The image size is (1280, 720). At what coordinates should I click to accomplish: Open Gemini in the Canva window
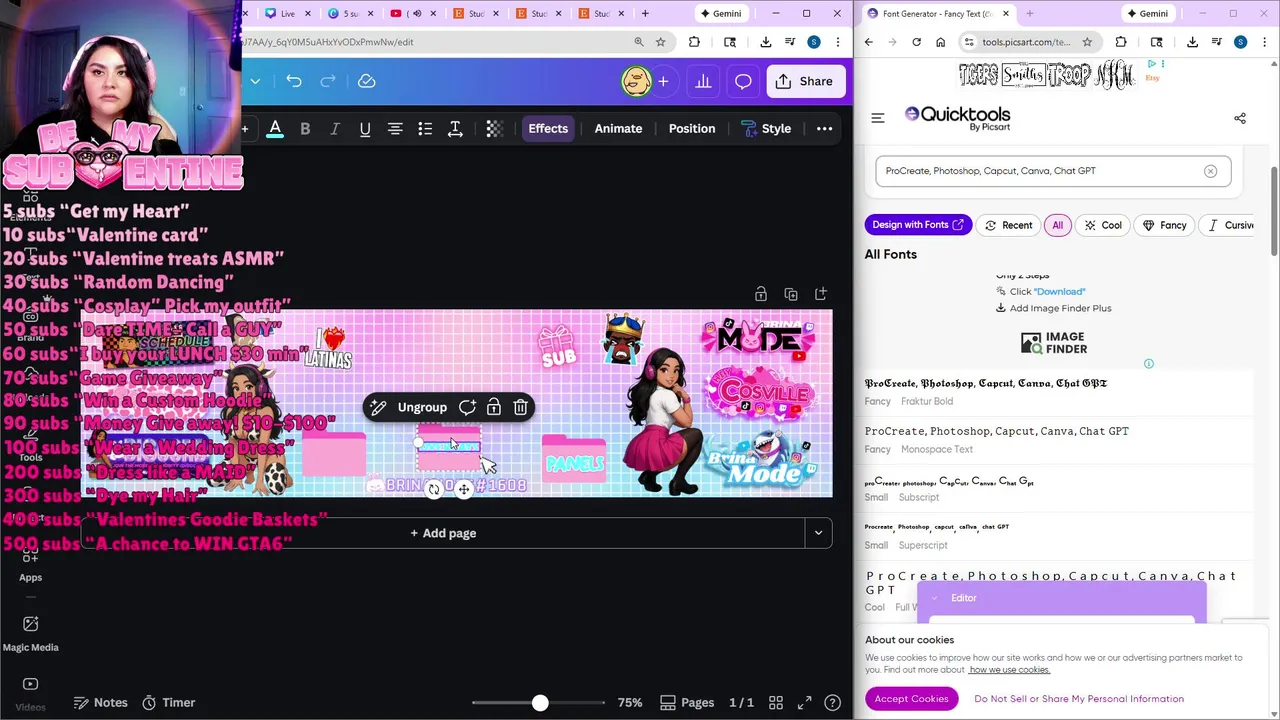tap(720, 13)
